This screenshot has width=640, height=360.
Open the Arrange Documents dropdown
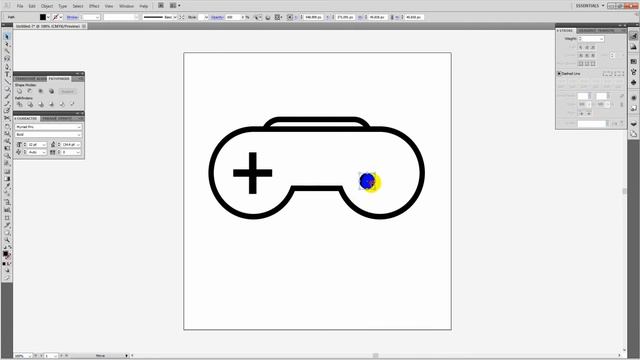175,6
